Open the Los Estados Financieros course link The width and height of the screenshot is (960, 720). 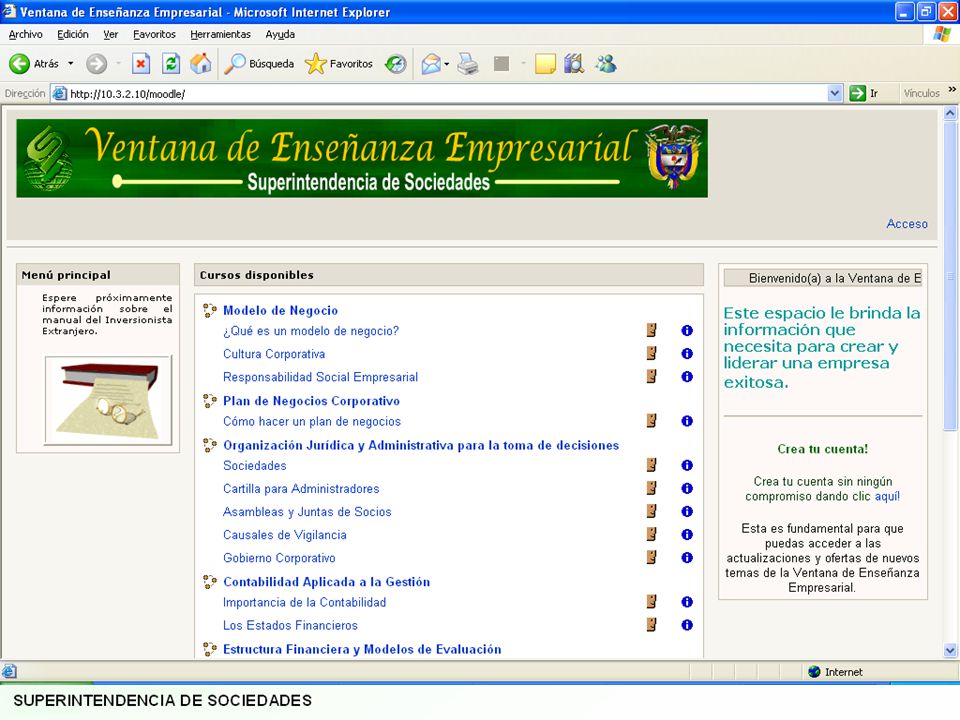(x=290, y=625)
